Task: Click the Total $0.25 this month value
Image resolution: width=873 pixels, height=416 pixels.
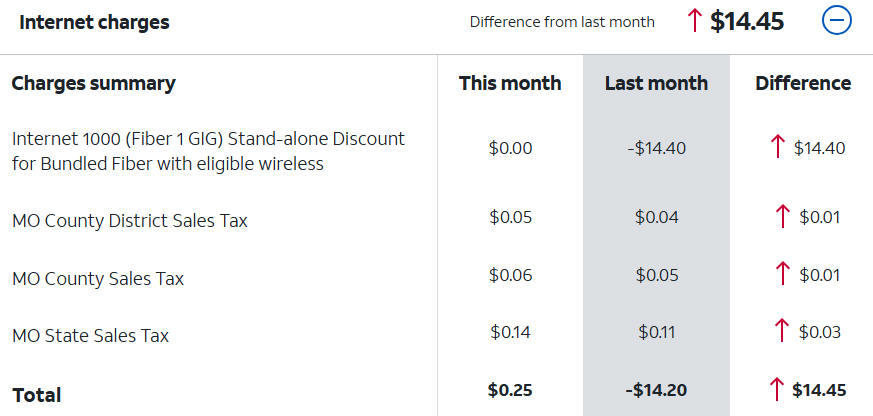Action: coord(510,390)
